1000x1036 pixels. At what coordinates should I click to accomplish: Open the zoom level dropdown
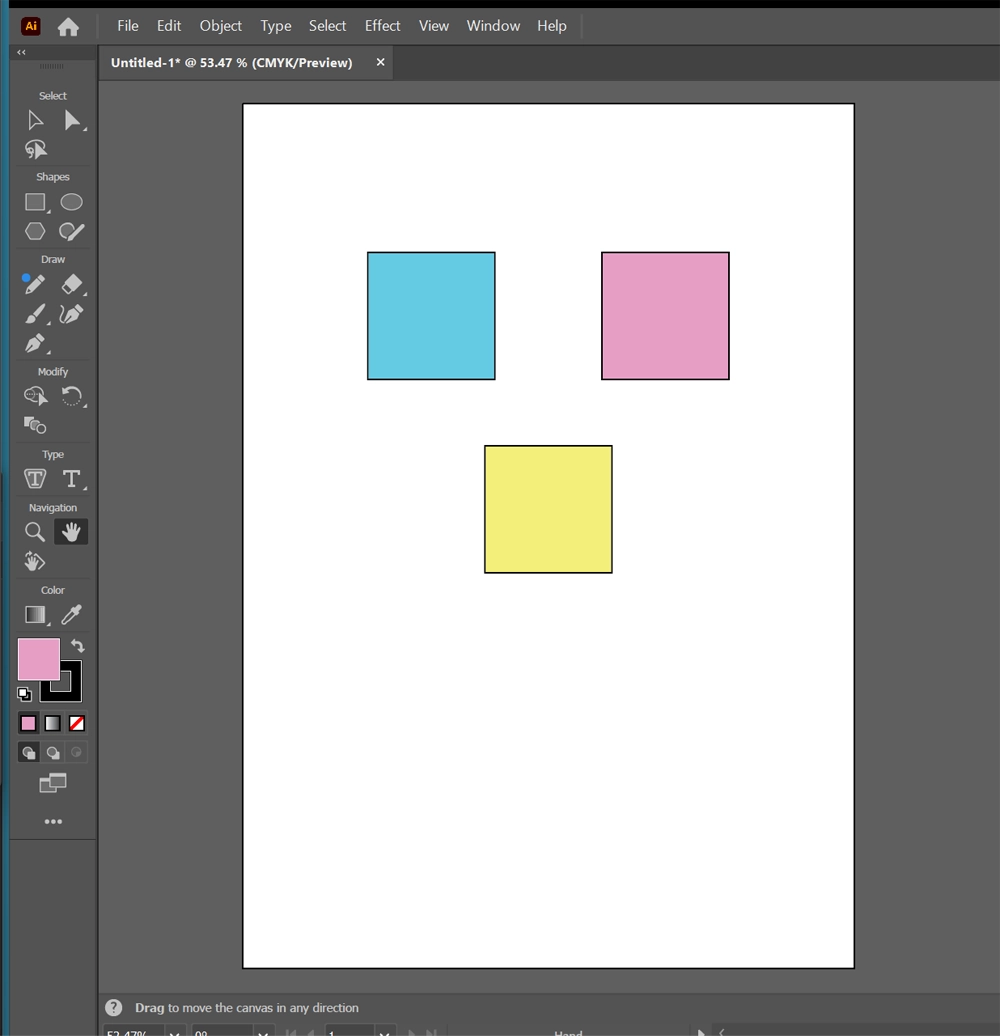pos(175,1030)
